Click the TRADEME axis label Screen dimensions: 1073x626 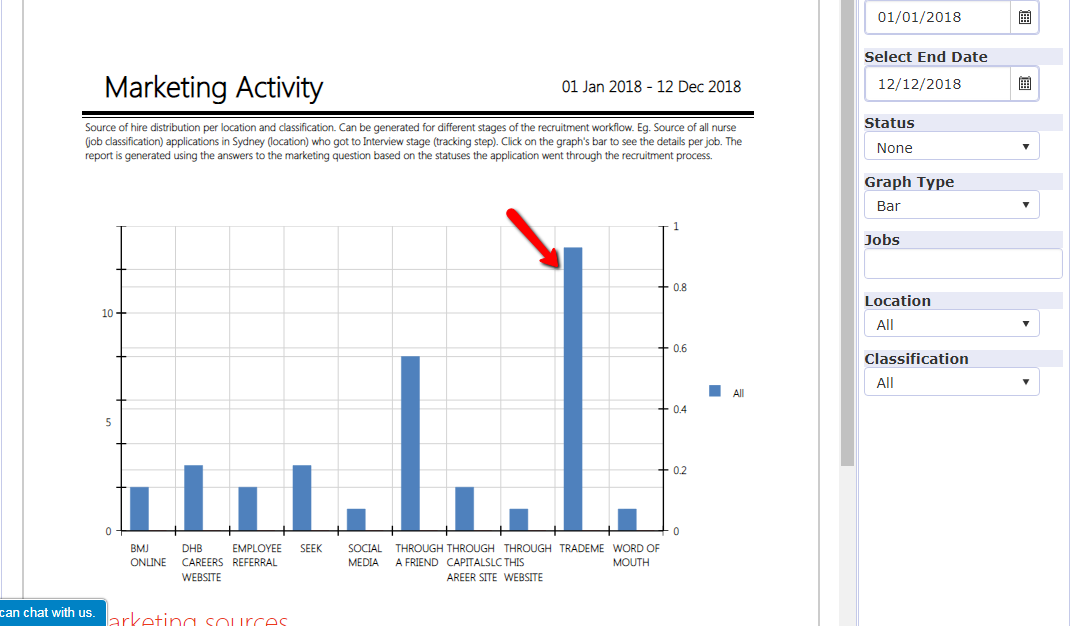582,549
